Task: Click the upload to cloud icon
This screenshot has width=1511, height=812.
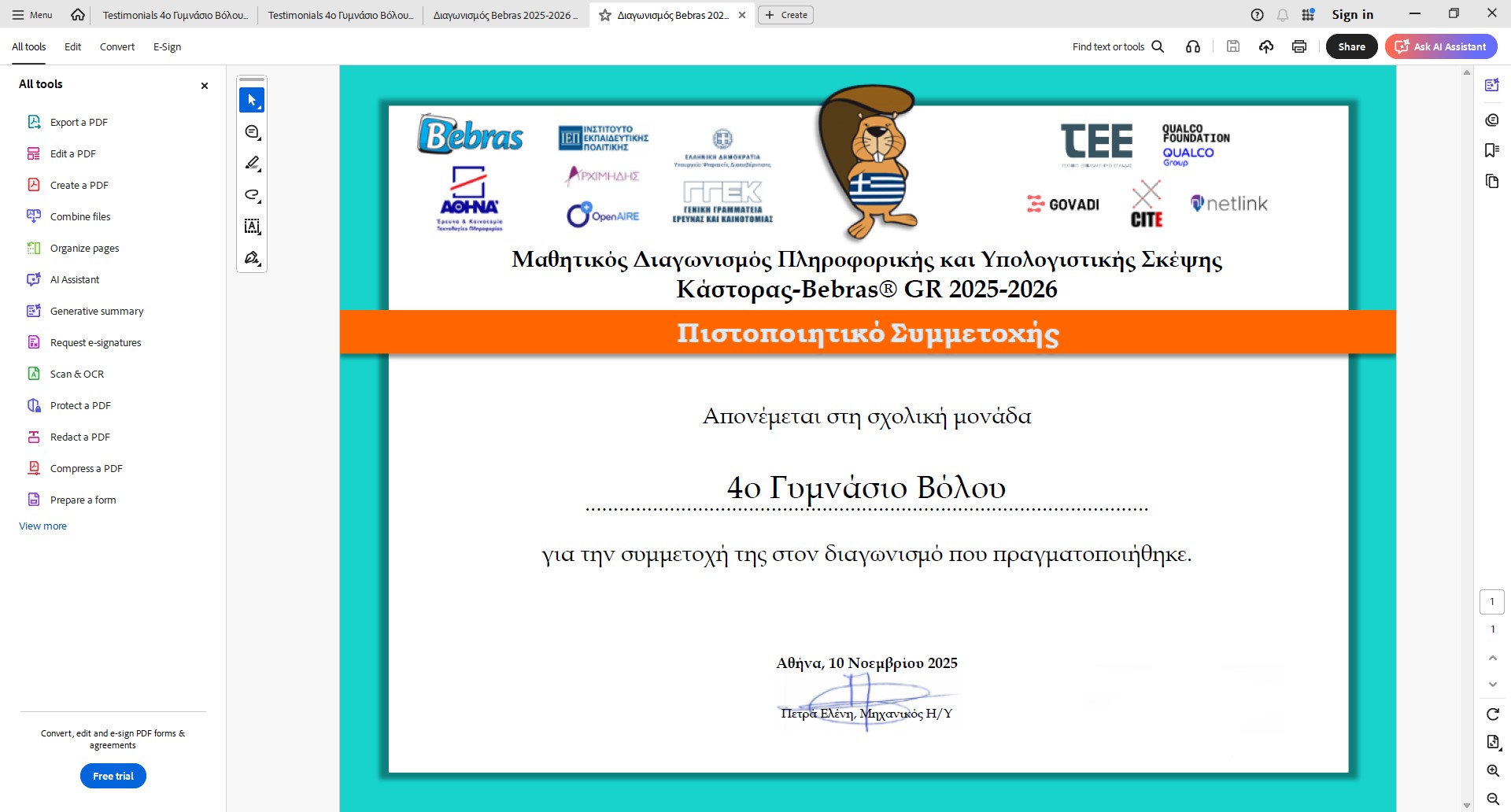Action: coord(1266,46)
